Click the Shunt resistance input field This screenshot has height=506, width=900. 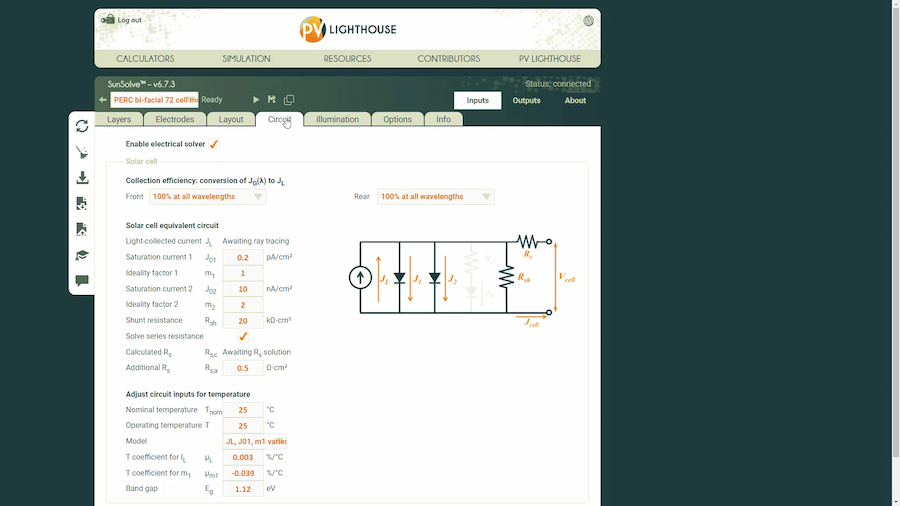[243, 321]
